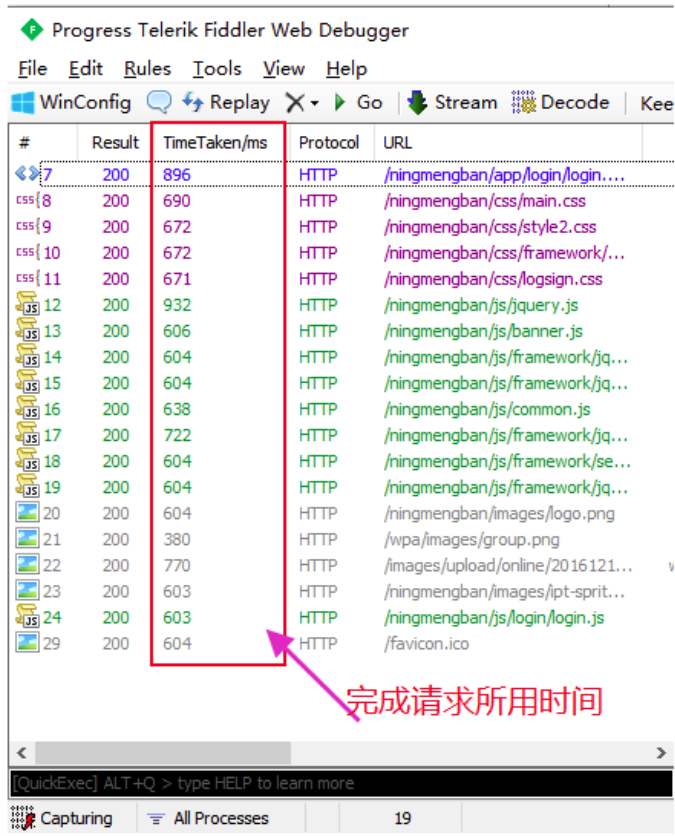The width and height of the screenshot is (675, 836).
Task: Click JS script icon of session 18
Action: [x=27, y=460]
